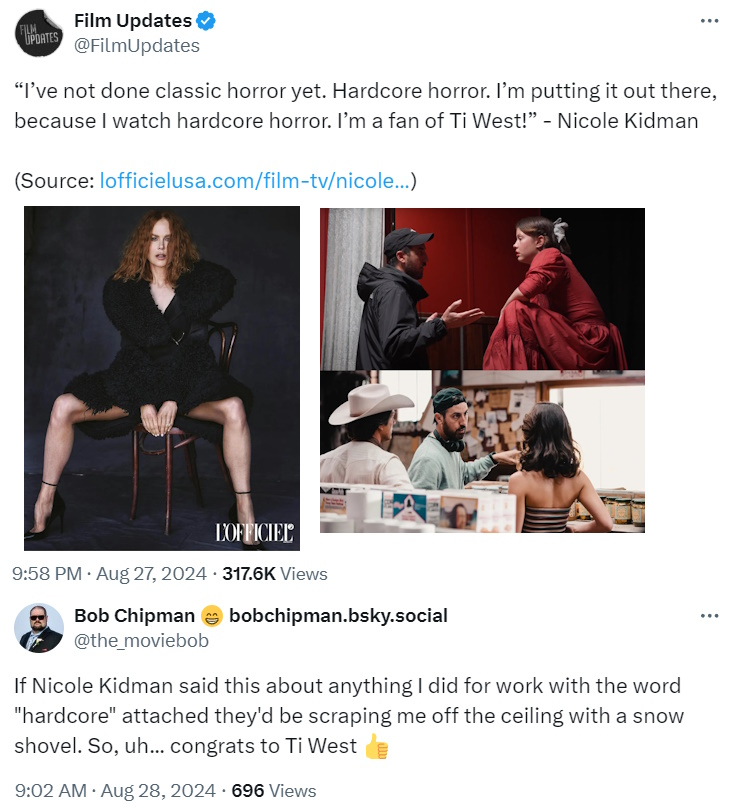The height and width of the screenshot is (809, 736).
Task: Click the grinning emoji beside Bob Chipman
Action: pyautogui.click(x=211, y=616)
